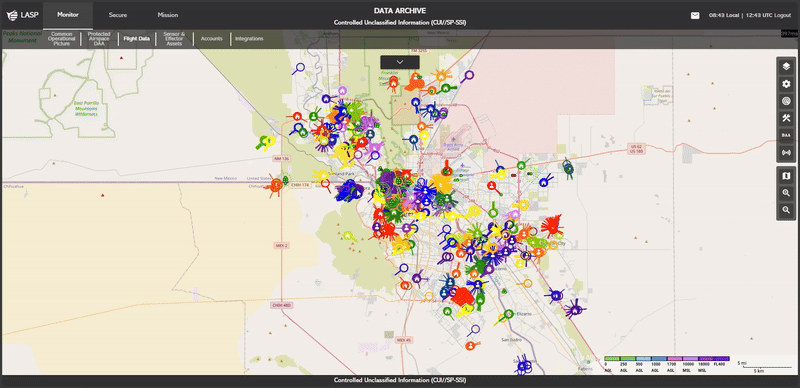Screen dimensions: 800x388
Task: Zoom in with the magnifier plus icon
Action: 786,193
